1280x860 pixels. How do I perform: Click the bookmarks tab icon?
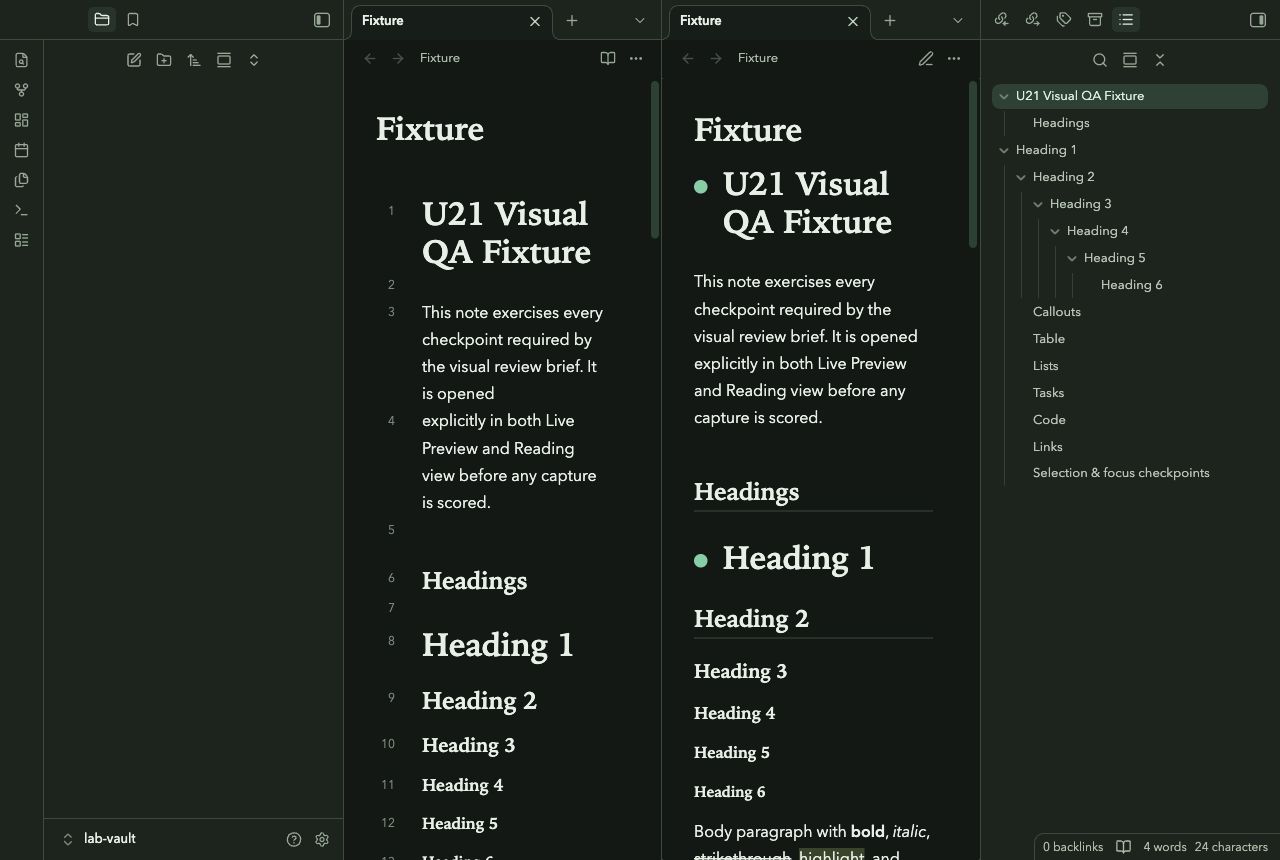click(133, 20)
